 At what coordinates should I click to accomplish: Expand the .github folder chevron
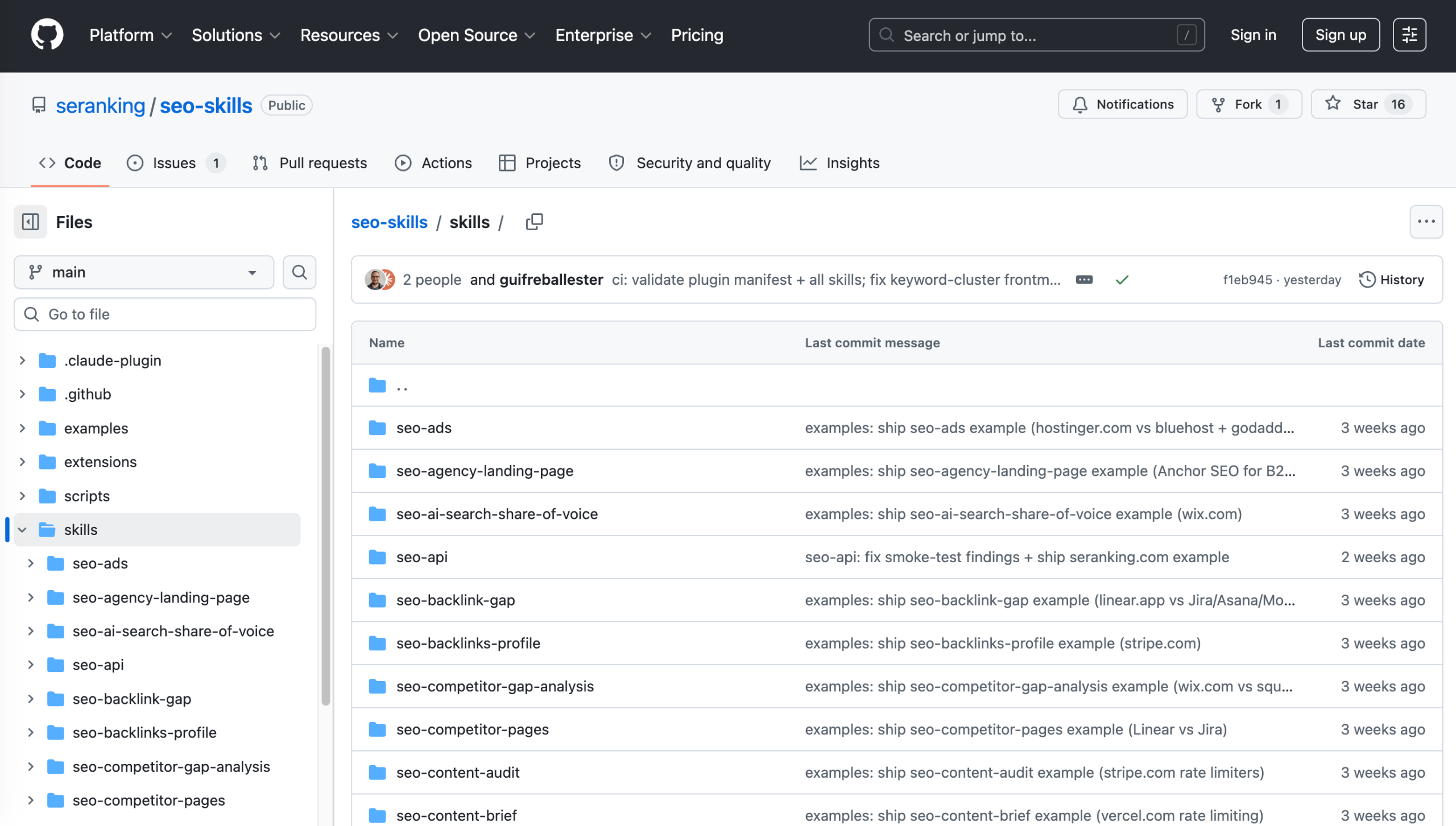click(22, 394)
